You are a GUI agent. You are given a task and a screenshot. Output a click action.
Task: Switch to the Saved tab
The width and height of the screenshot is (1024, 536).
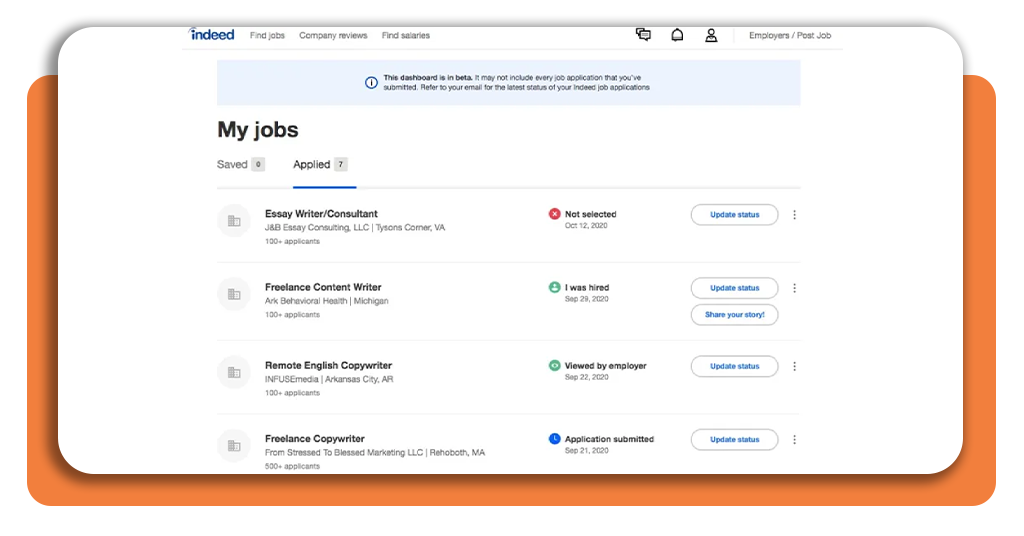click(240, 165)
